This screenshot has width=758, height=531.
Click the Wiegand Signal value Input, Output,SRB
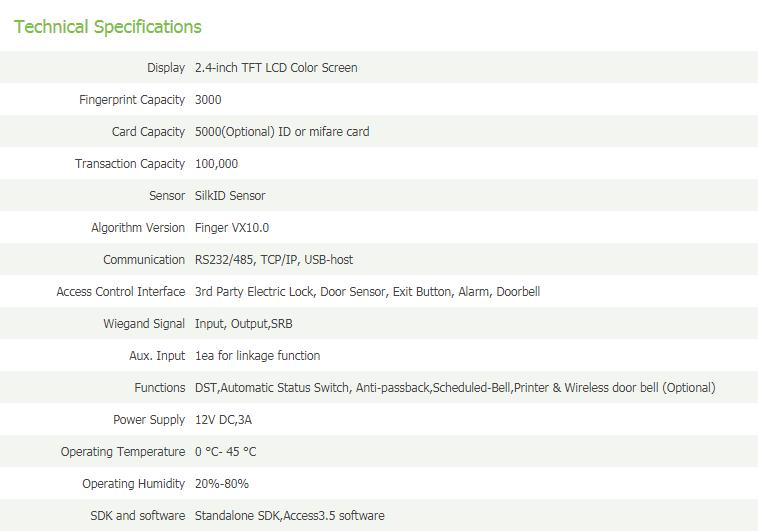click(x=244, y=324)
